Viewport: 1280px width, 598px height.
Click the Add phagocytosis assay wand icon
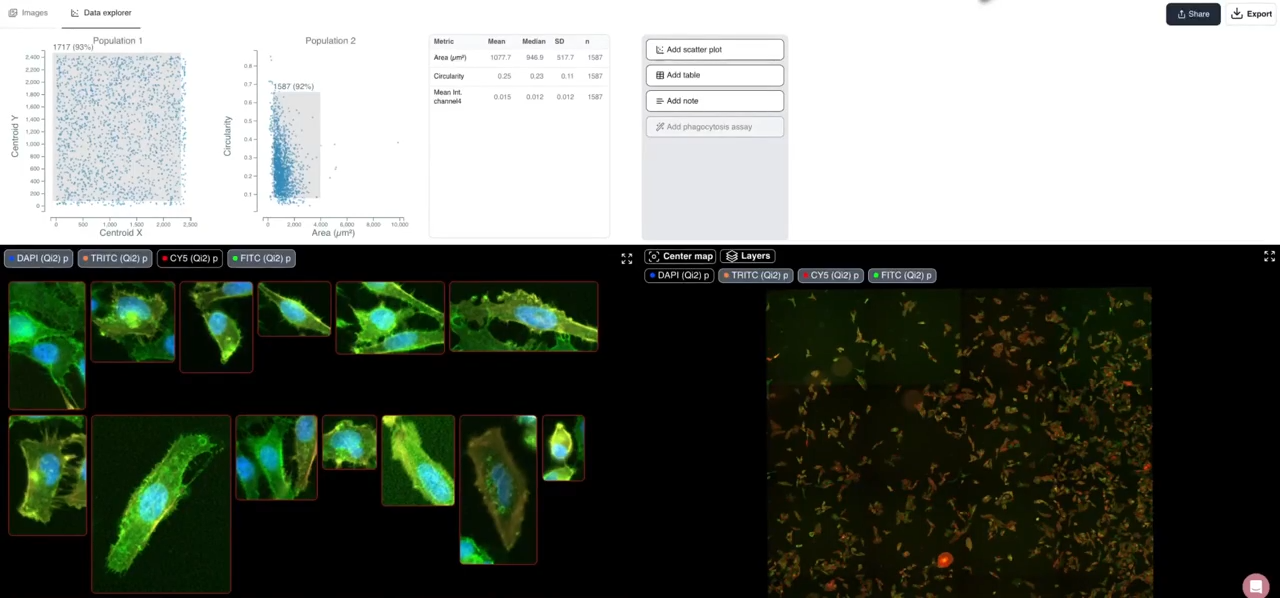(x=660, y=126)
